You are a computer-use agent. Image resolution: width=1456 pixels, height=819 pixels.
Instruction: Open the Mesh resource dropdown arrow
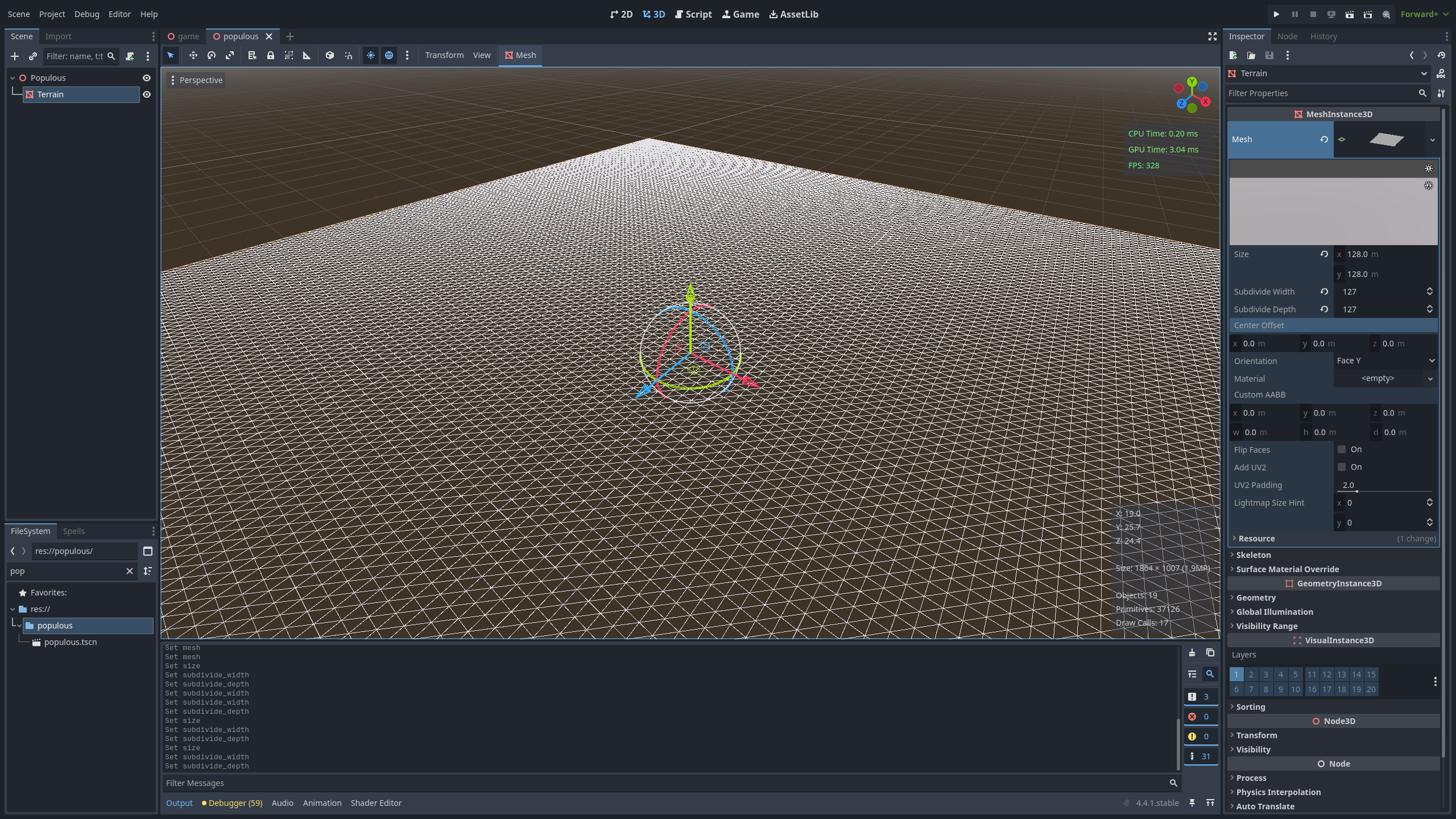(x=1432, y=140)
